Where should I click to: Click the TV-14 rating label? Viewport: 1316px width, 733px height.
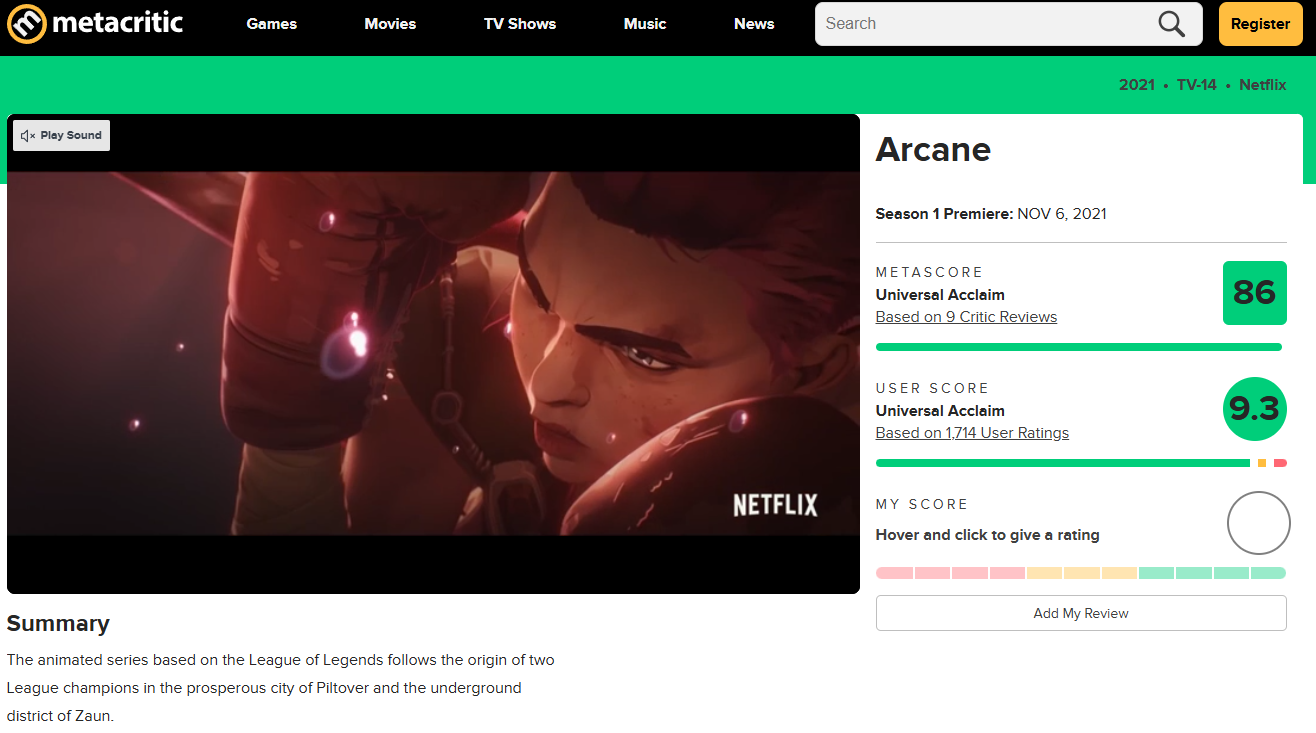click(1197, 85)
